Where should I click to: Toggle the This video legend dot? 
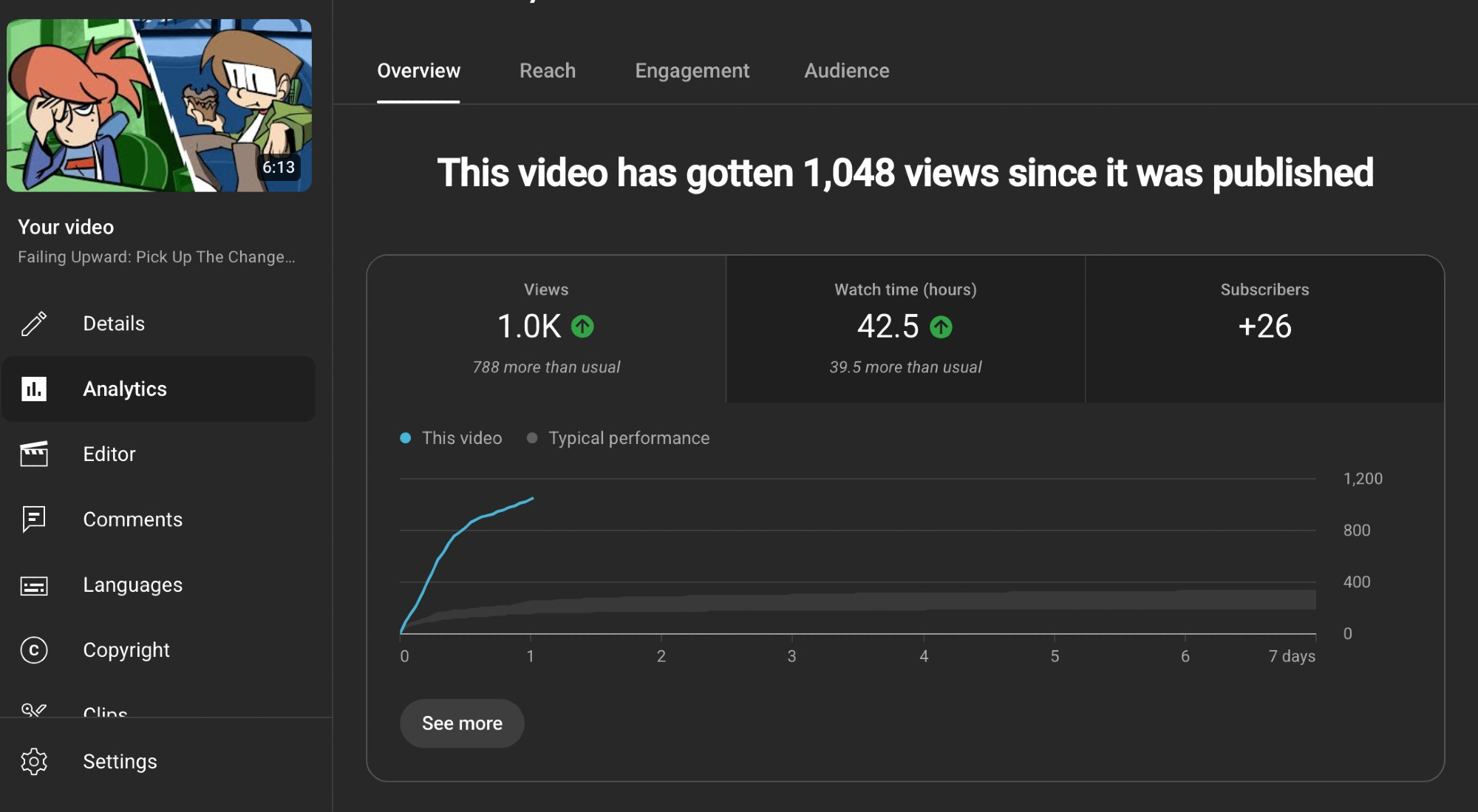pyautogui.click(x=406, y=438)
